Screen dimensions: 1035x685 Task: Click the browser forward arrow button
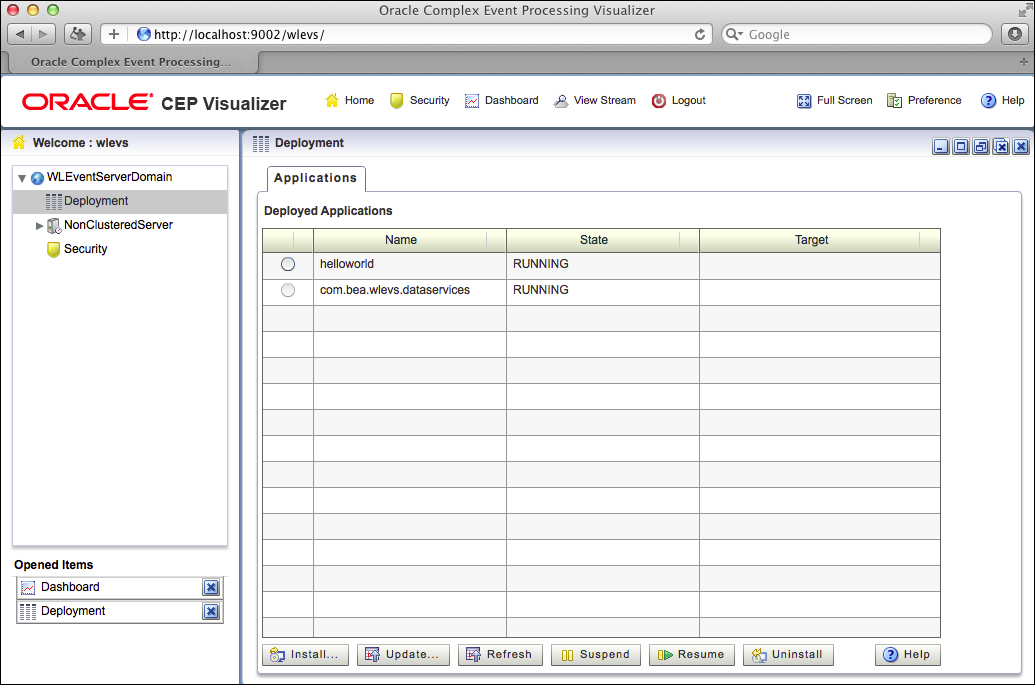[x=44, y=34]
